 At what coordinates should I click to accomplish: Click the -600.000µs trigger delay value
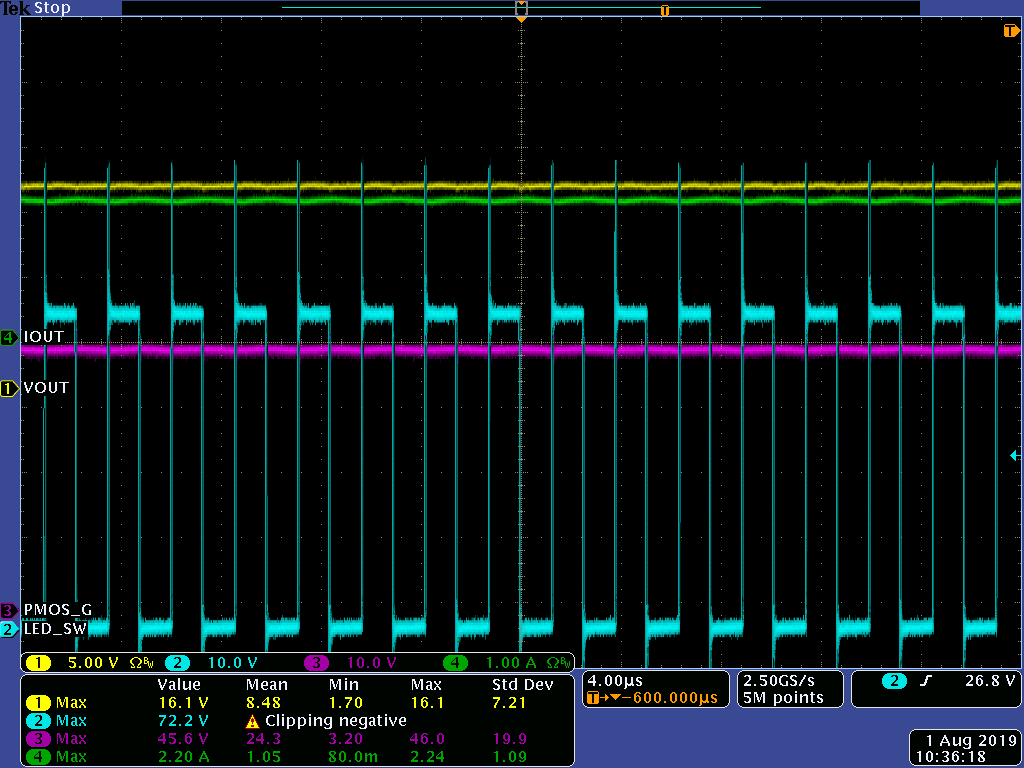point(671,698)
